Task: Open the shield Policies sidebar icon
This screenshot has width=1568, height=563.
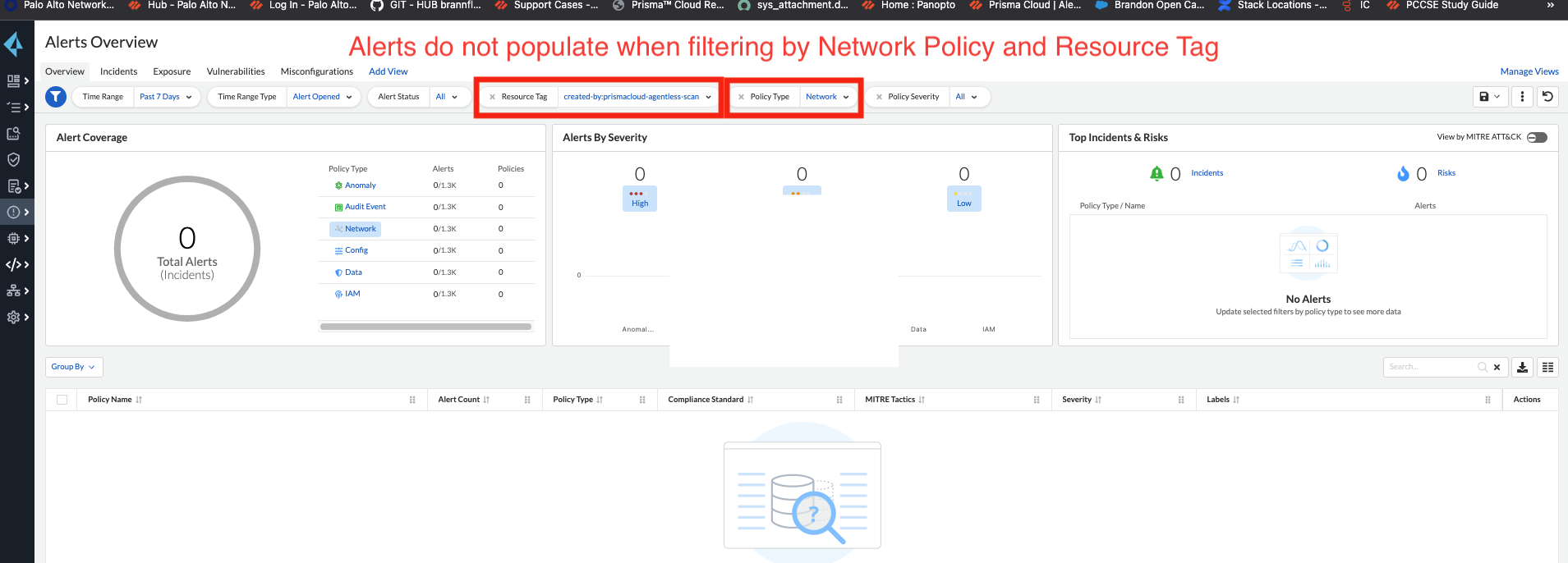Action: [13, 159]
